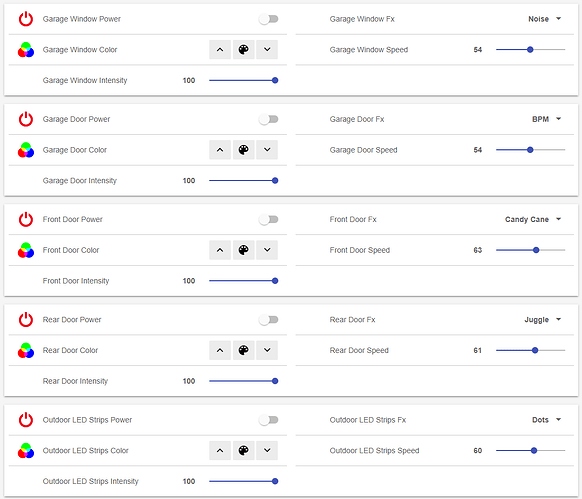Toggle the Garage Window Power switch
The image size is (582, 499).
click(269, 19)
